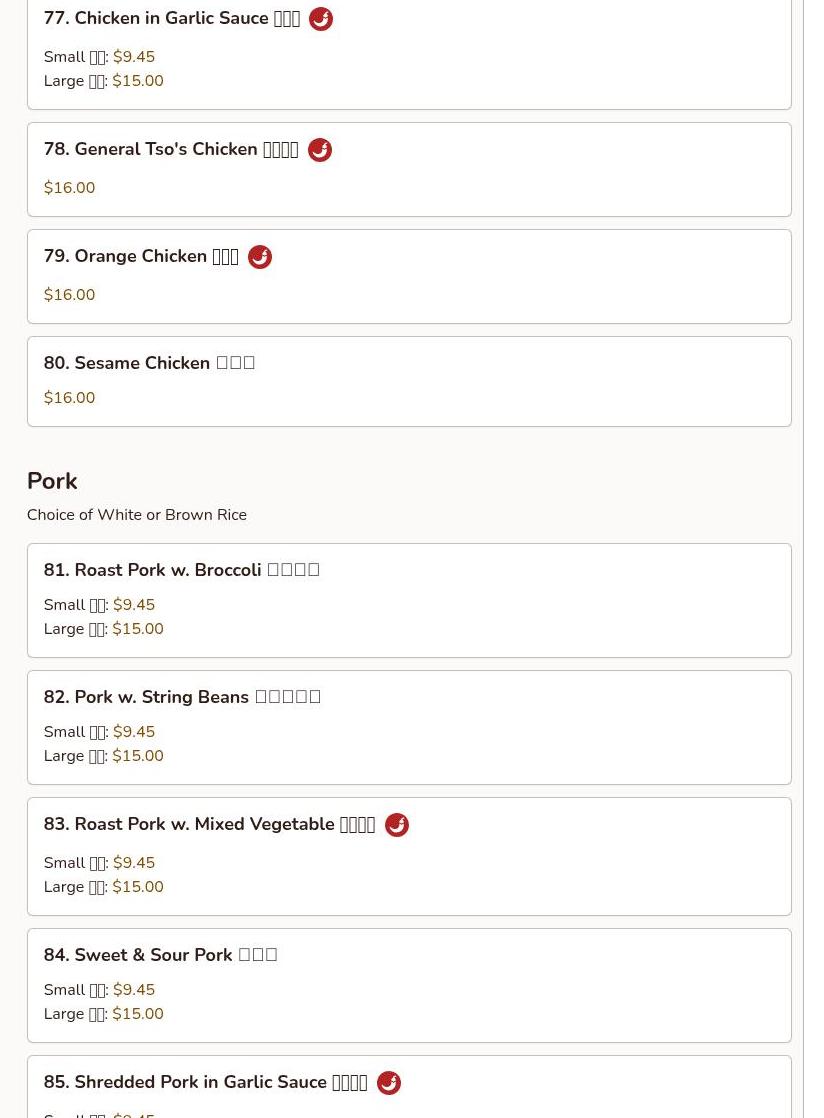Click spicy icon for Roast Pork w. Mixed Vegetable
This screenshot has height=1118, width=824.
point(396,825)
